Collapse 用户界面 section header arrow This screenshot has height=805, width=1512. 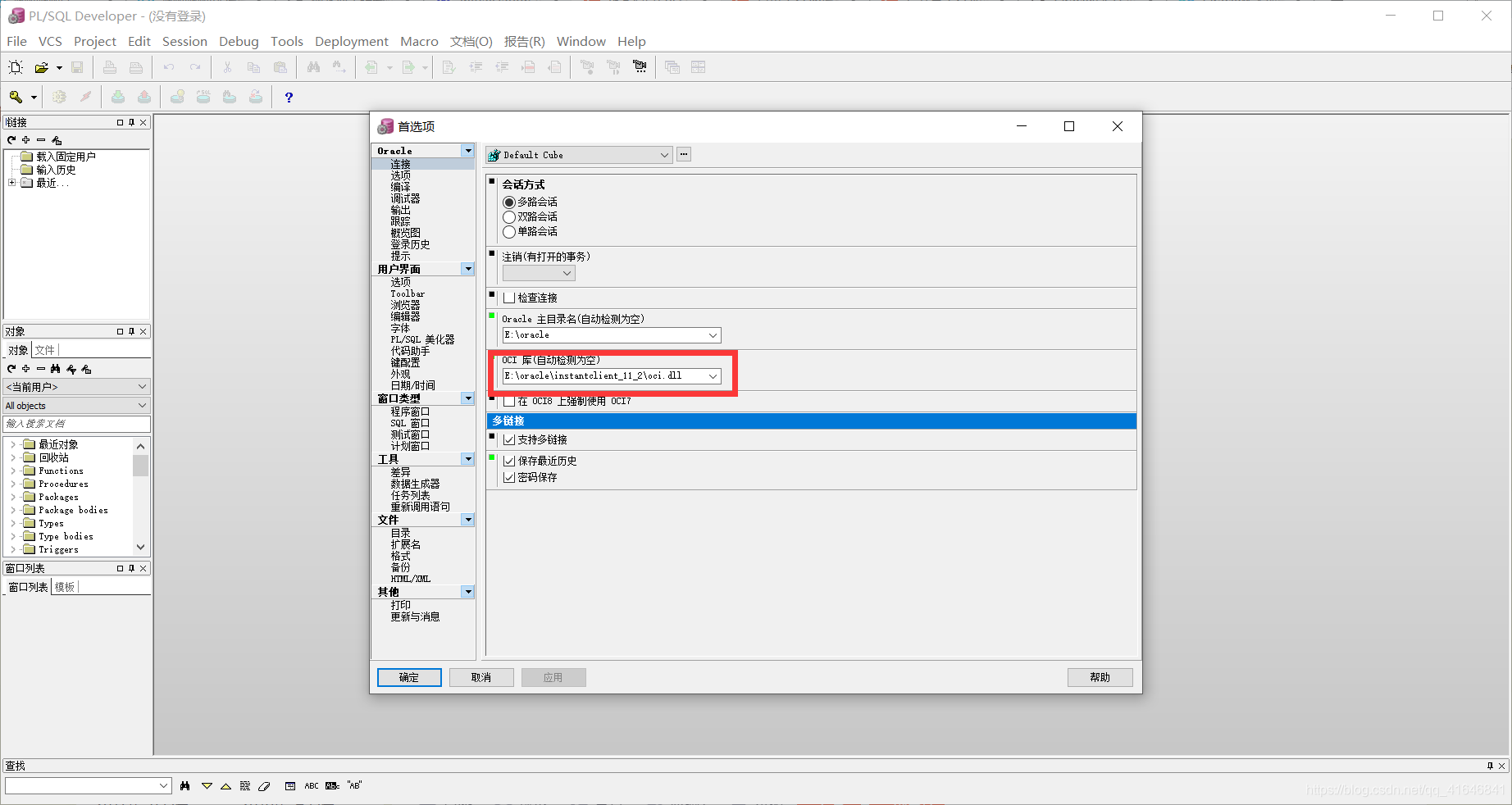pyautogui.click(x=467, y=269)
